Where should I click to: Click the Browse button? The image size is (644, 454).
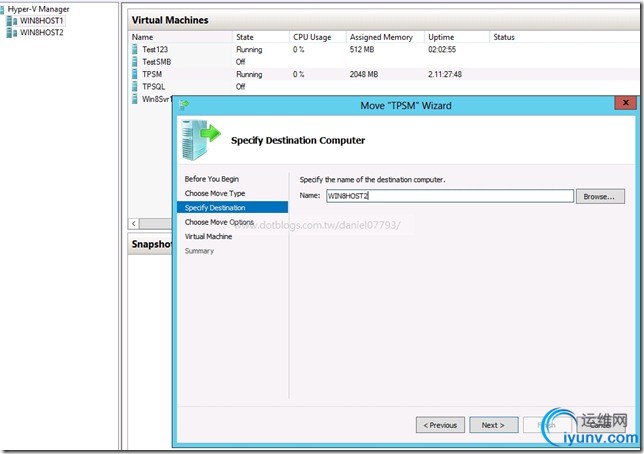pos(600,196)
